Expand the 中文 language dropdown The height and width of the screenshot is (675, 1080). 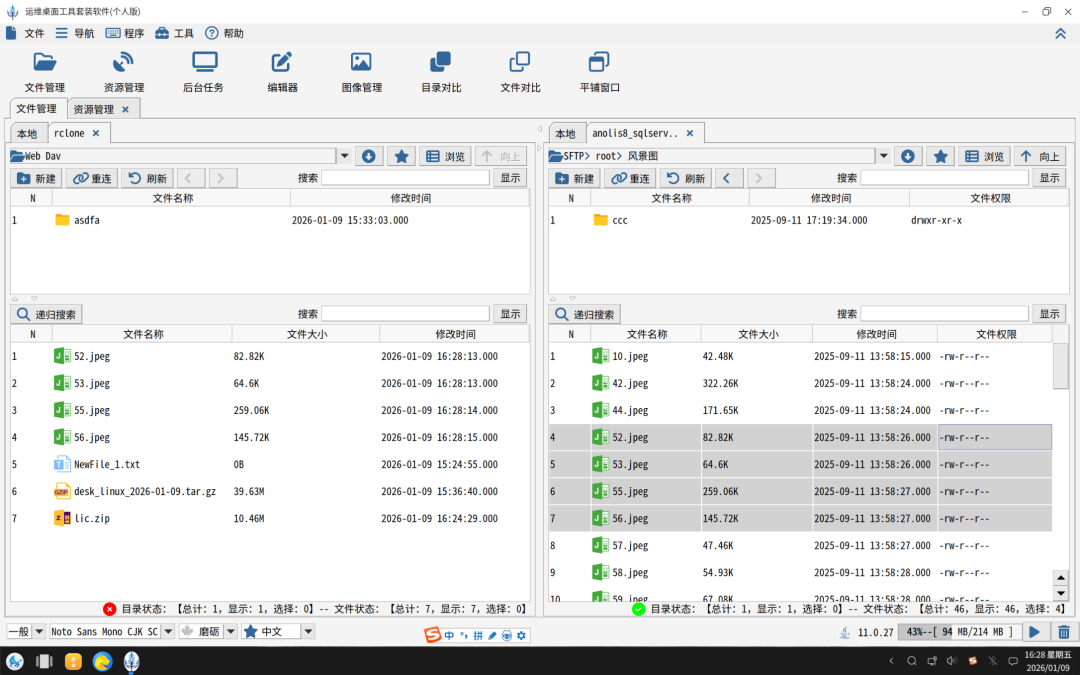(x=309, y=632)
